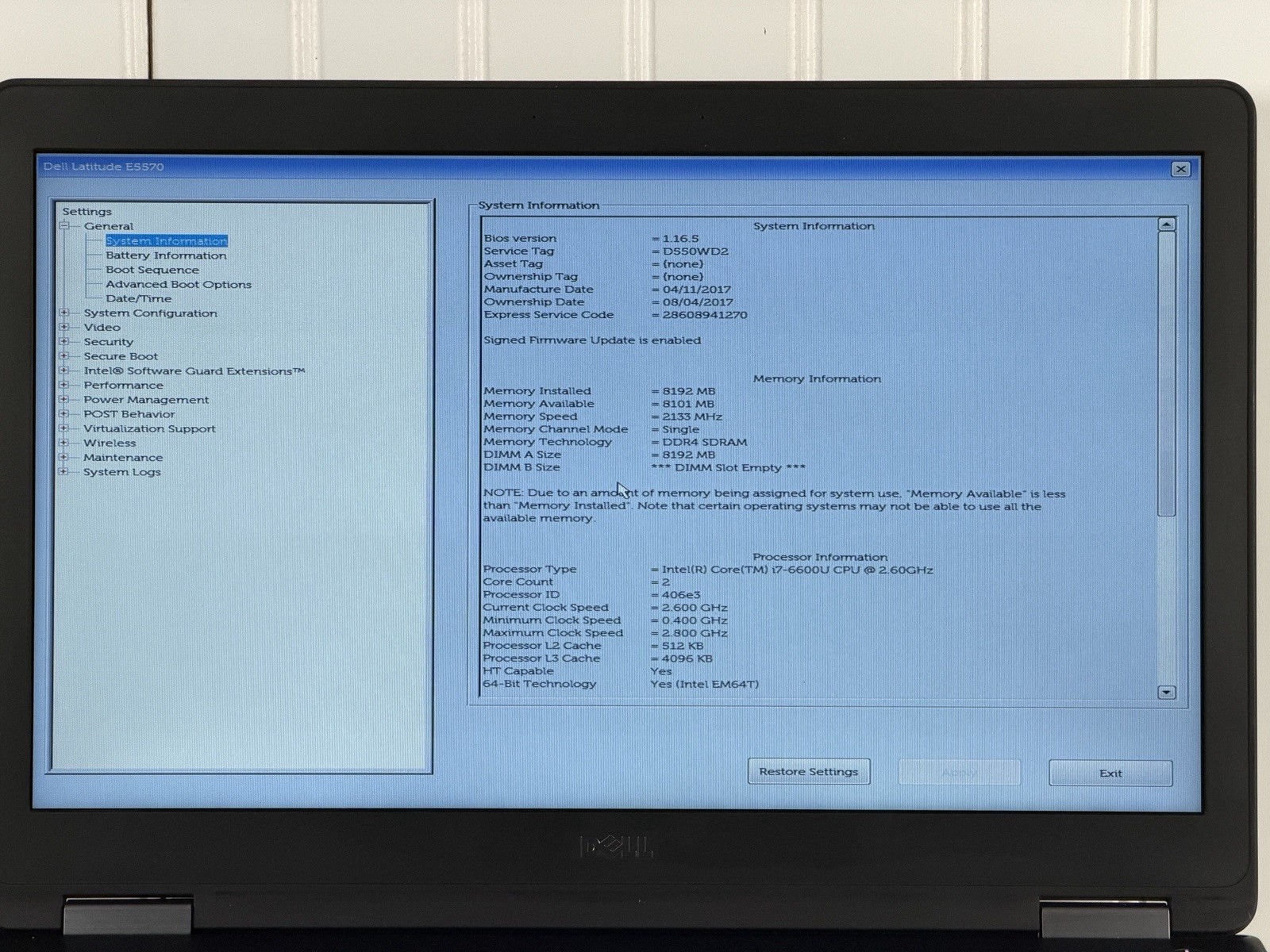Click Minimum Clock Speed value 0.400 GHz
Image resolution: width=1270 pixels, height=952 pixels.
[x=695, y=620]
